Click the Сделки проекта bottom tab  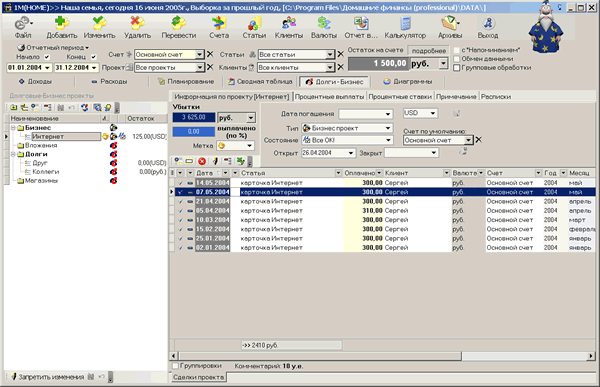click(x=198, y=377)
